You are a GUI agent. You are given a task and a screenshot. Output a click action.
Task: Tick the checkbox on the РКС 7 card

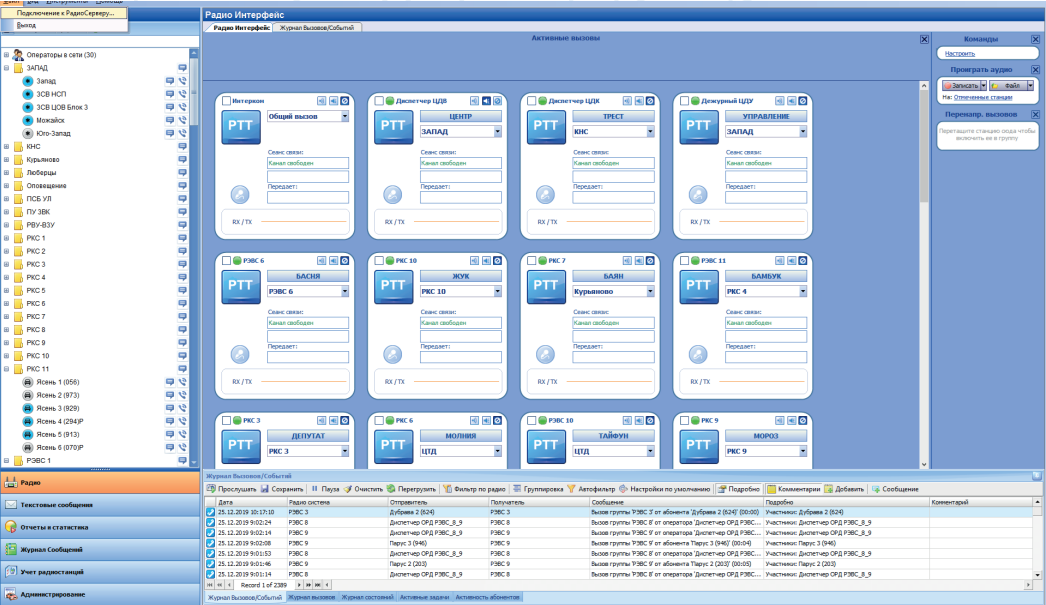(x=532, y=261)
